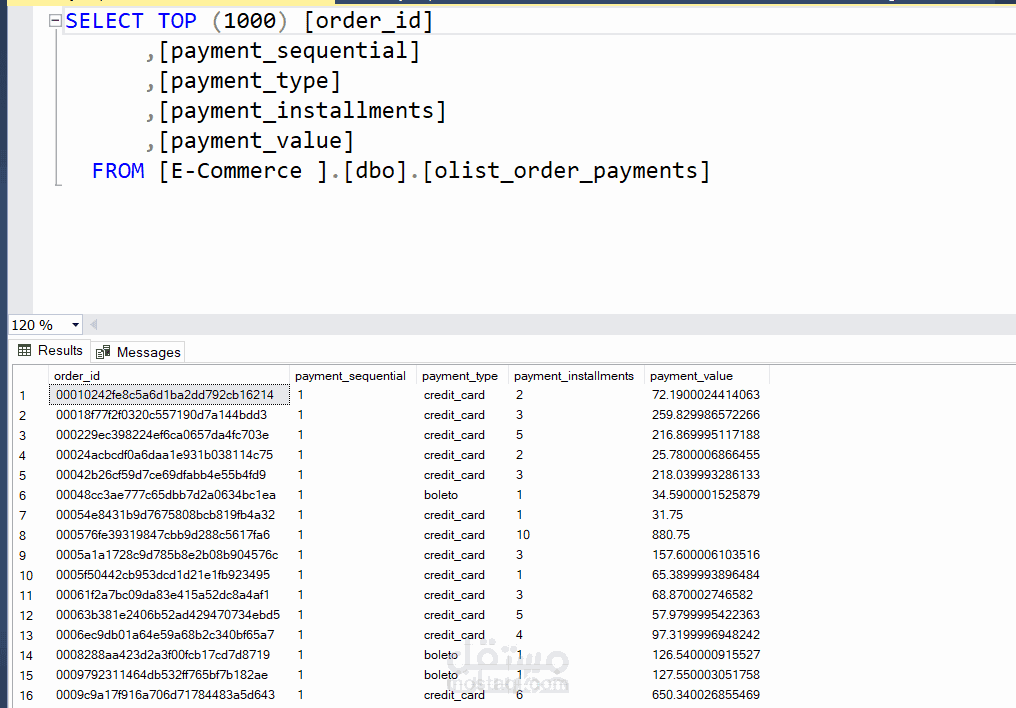Select the payment_sequential column header
Screen dimensions: 1016x708
click(x=351, y=376)
